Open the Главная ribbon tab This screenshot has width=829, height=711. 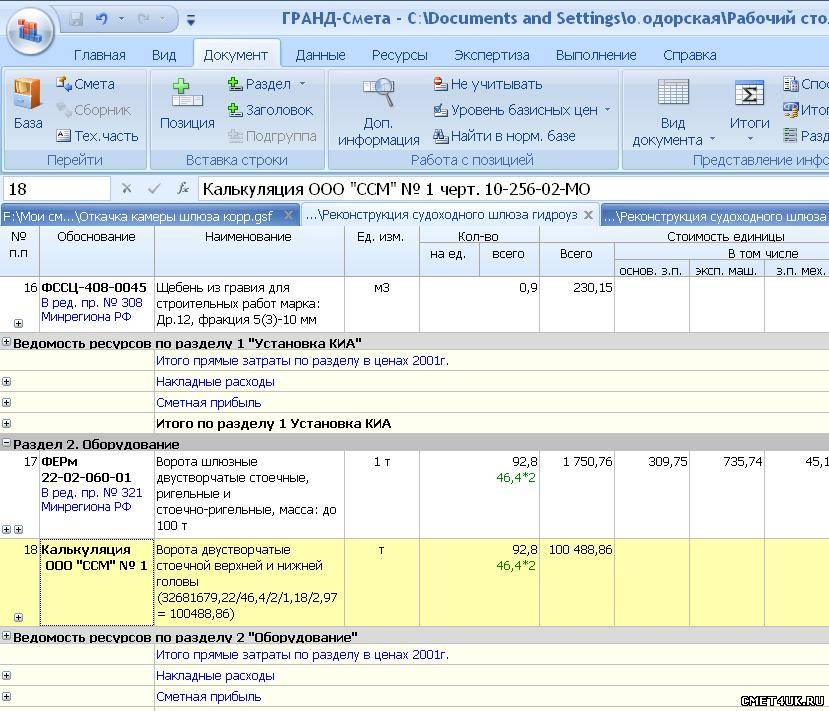tap(100, 55)
